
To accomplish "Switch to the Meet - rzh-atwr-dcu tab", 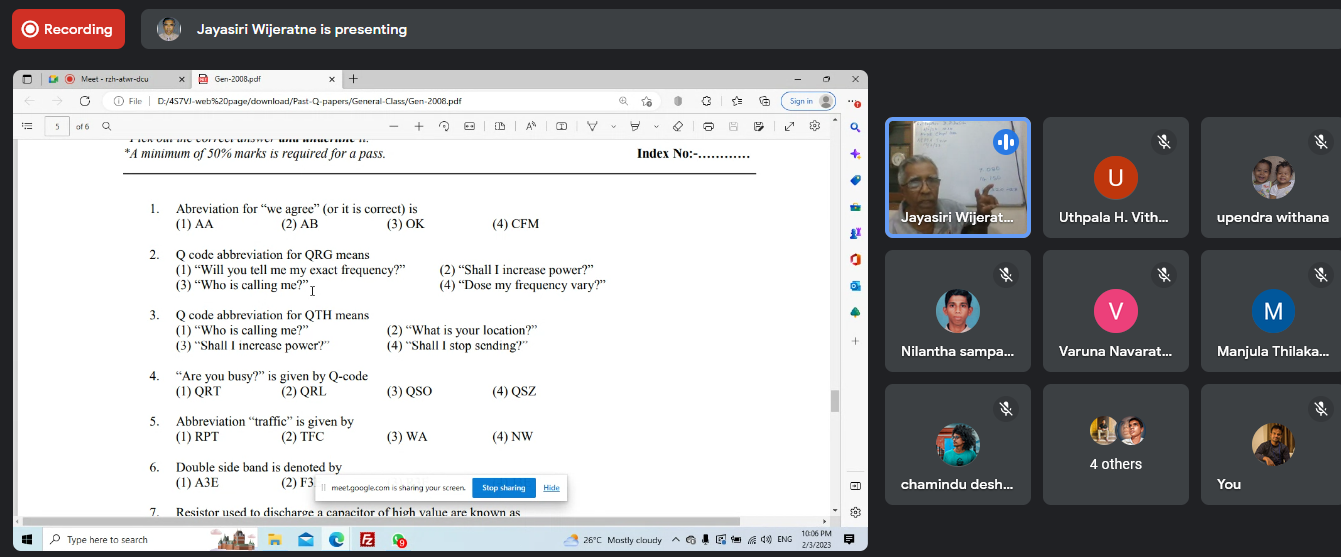I will (120, 79).
